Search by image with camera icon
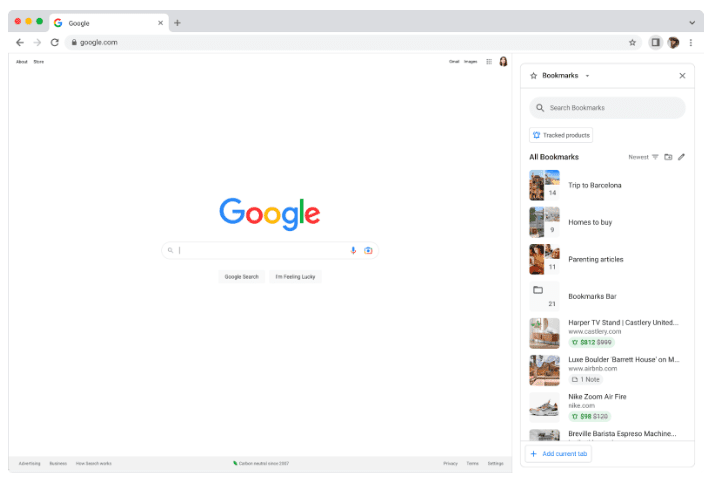This screenshot has height=492, width=720. (368, 250)
